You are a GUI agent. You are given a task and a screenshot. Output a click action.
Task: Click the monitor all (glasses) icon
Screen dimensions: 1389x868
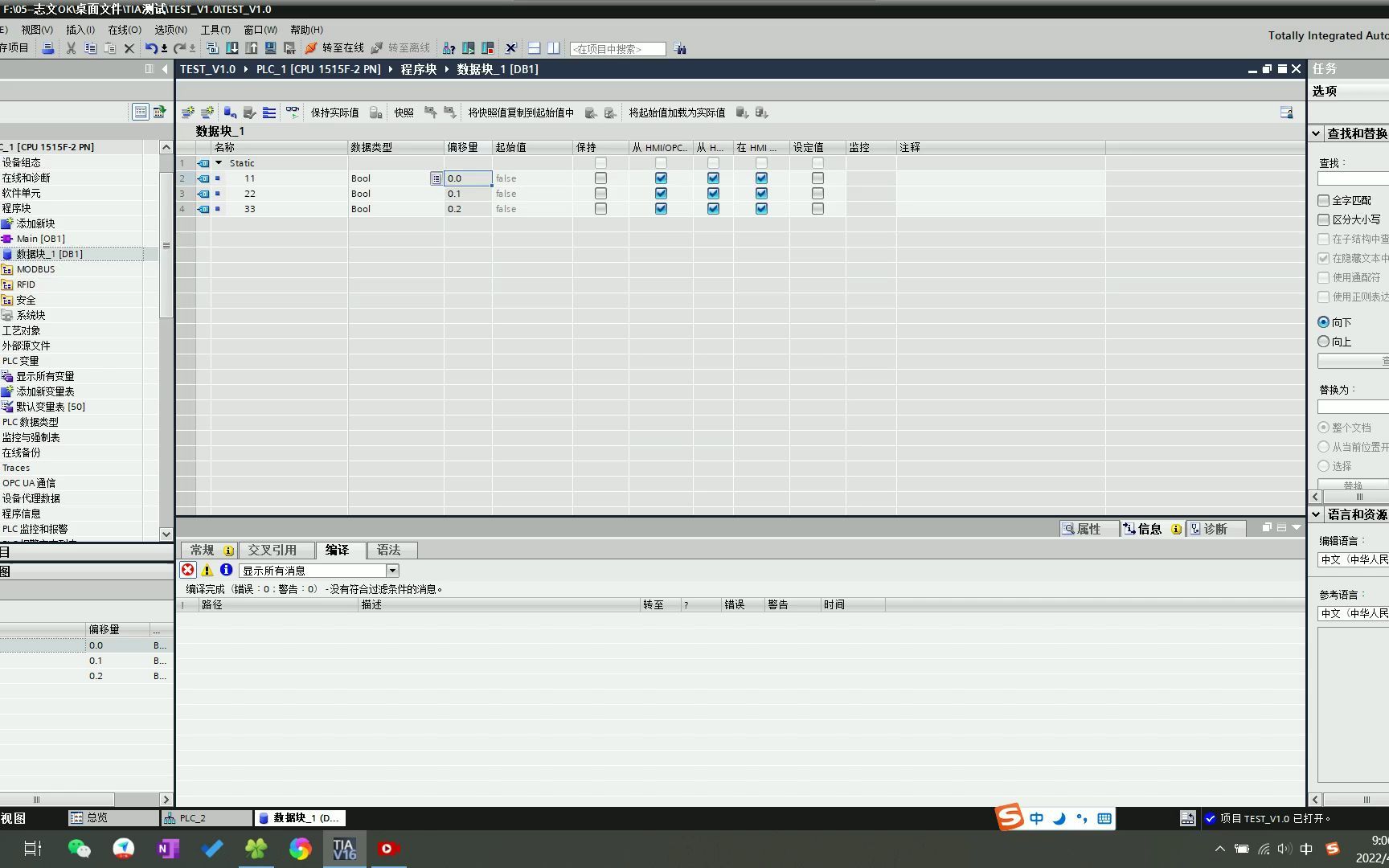292,113
